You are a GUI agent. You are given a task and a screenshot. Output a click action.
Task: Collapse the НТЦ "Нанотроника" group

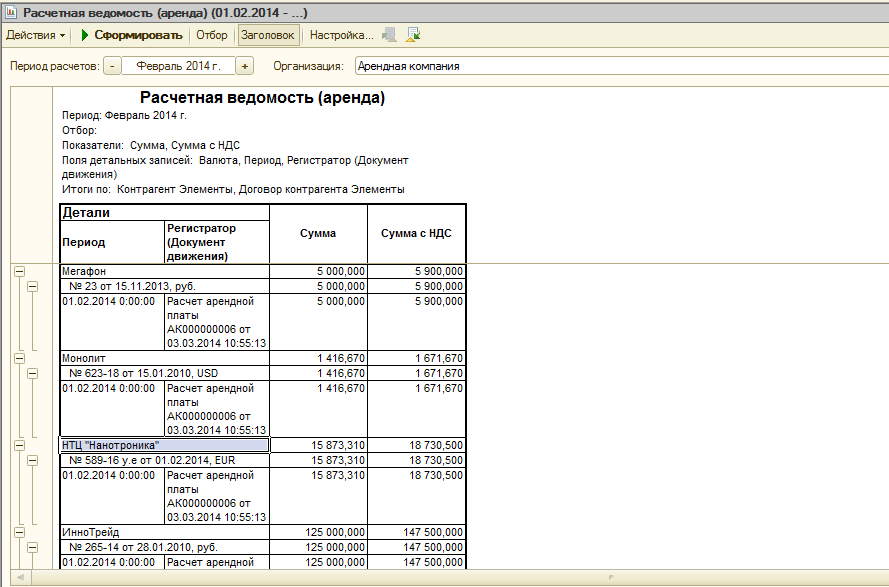19,445
